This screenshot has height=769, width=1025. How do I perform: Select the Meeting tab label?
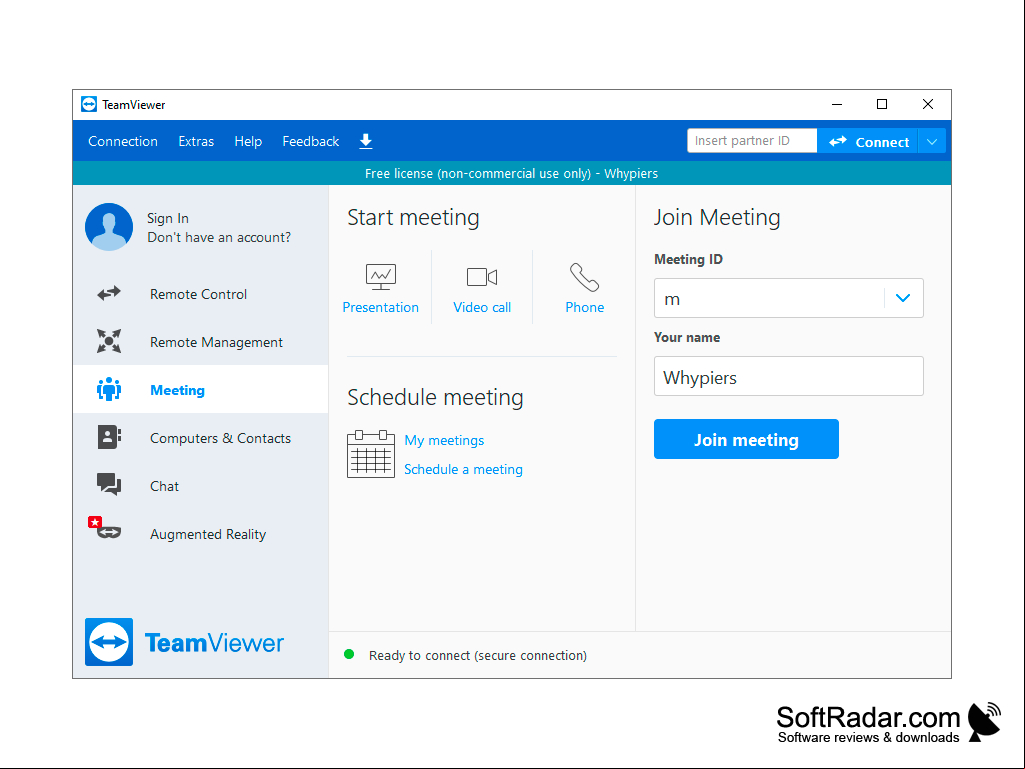pyautogui.click(x=178, y=390)
